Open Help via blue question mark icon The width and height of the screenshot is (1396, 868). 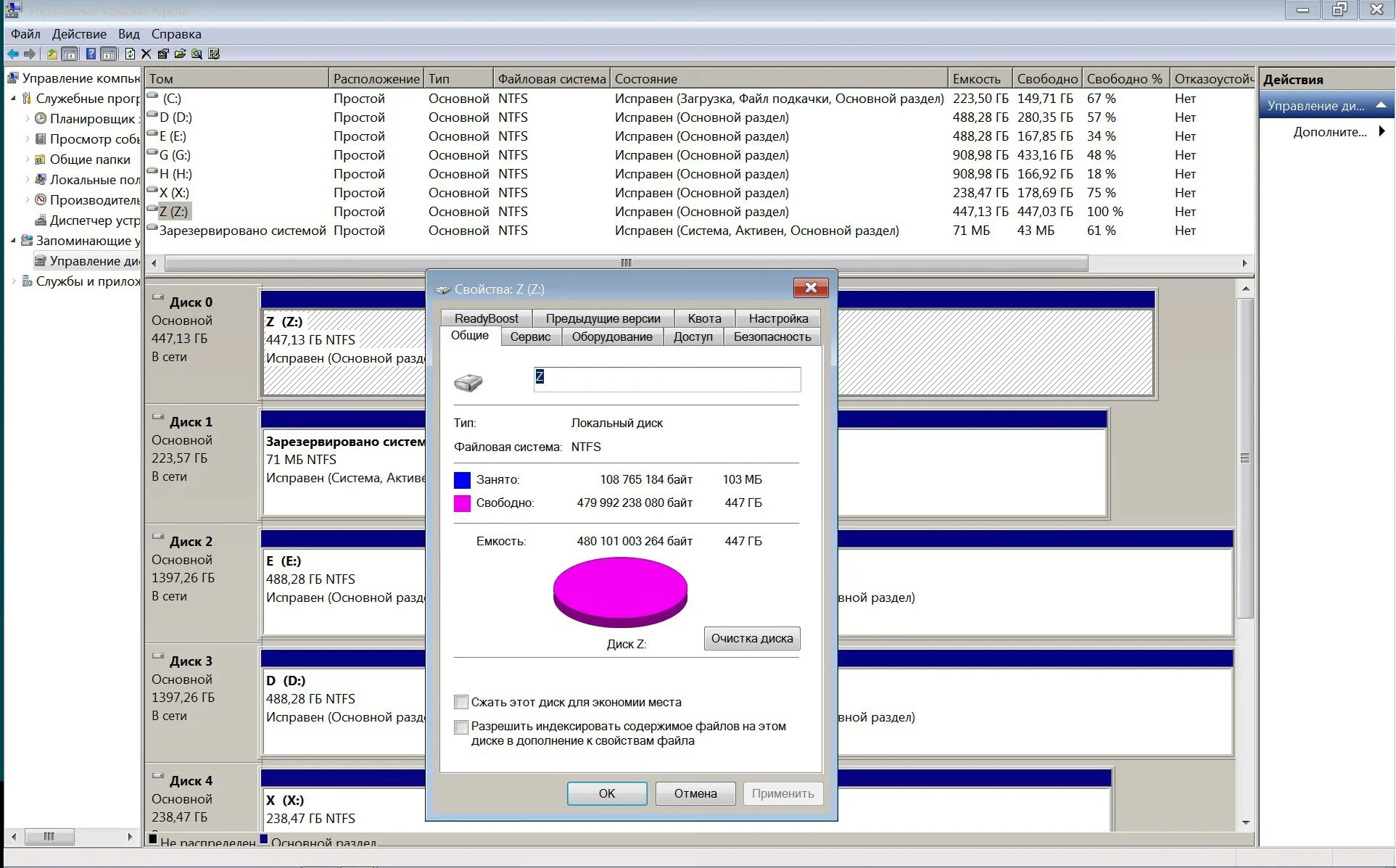tap(91, 54)
